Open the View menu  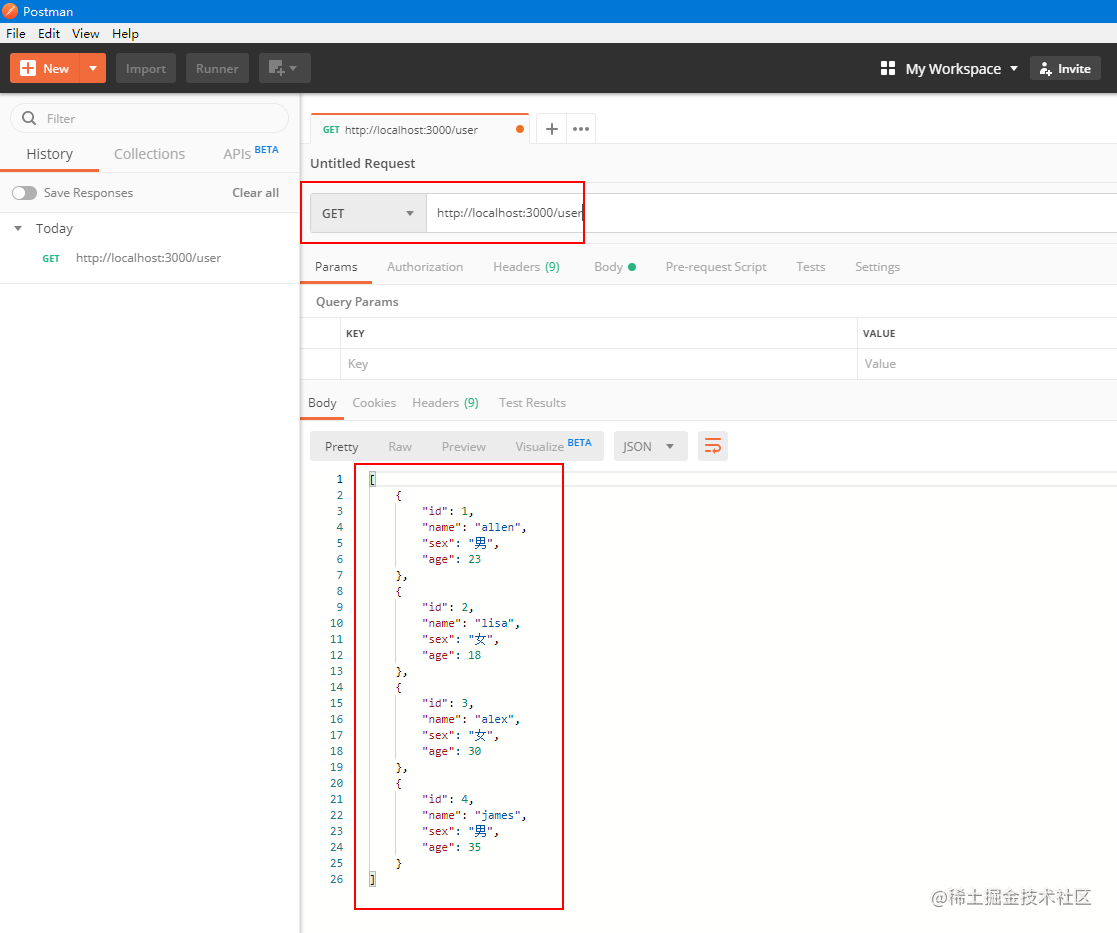(x=85, y=33)
